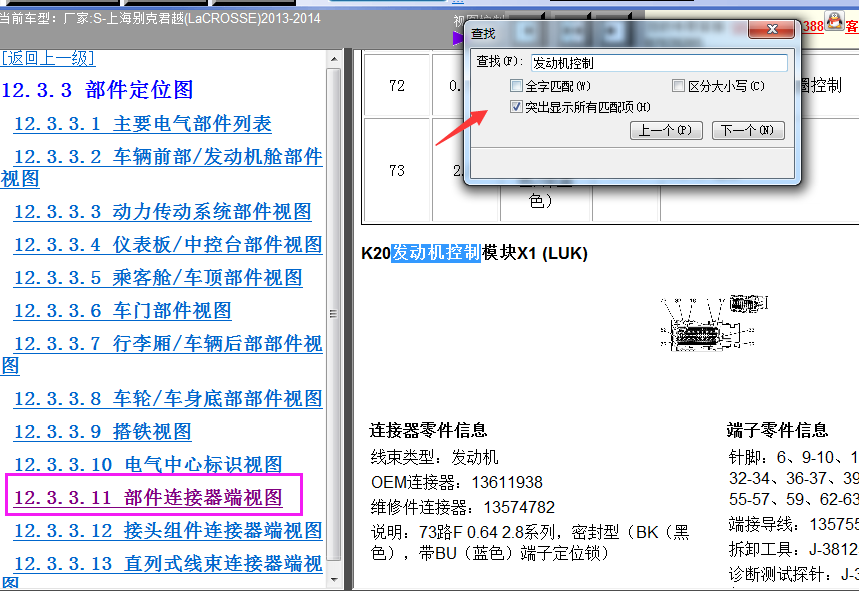Open 12.3.3.1 主要电气部件列表
The image size is (859, 591).
pyautogui.click(x=142, y=124)
